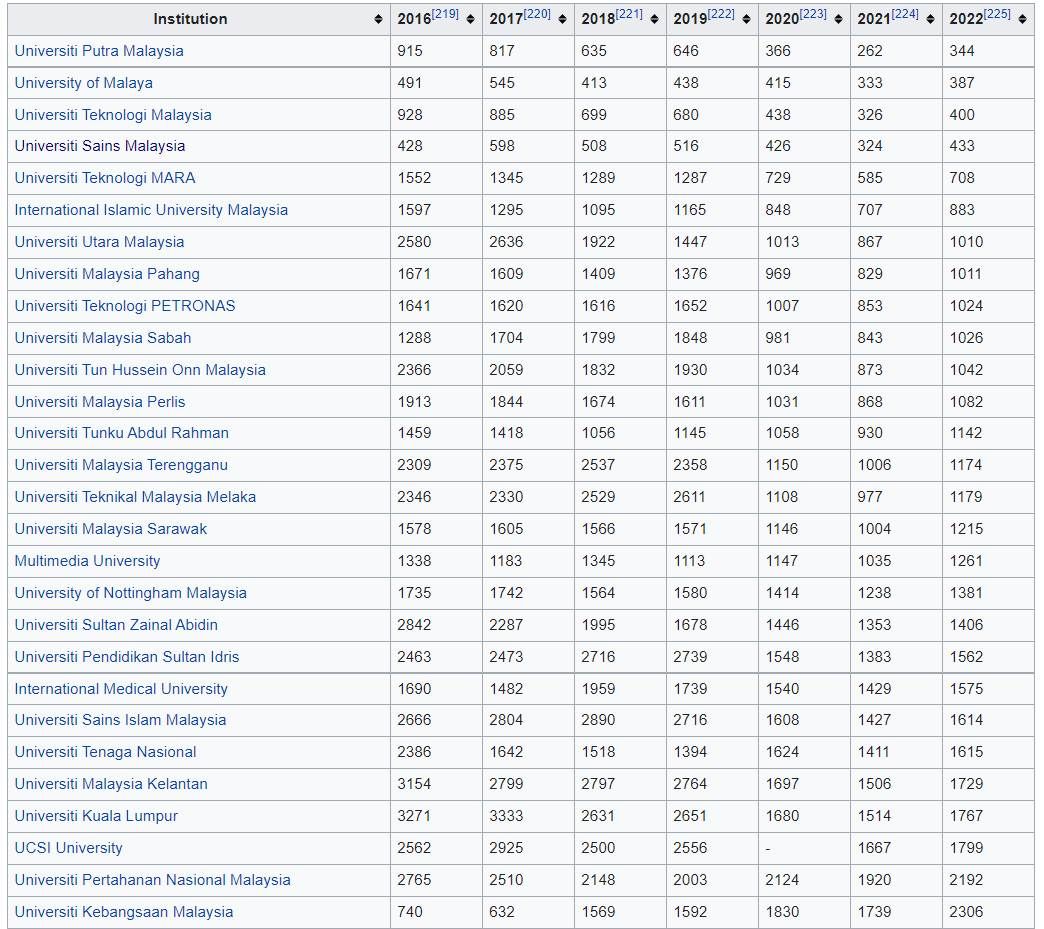The width and height of the screenshot is (1044, 929).
Task: Open Universiti Malaysia Pahang link
Action: (107, 274)
